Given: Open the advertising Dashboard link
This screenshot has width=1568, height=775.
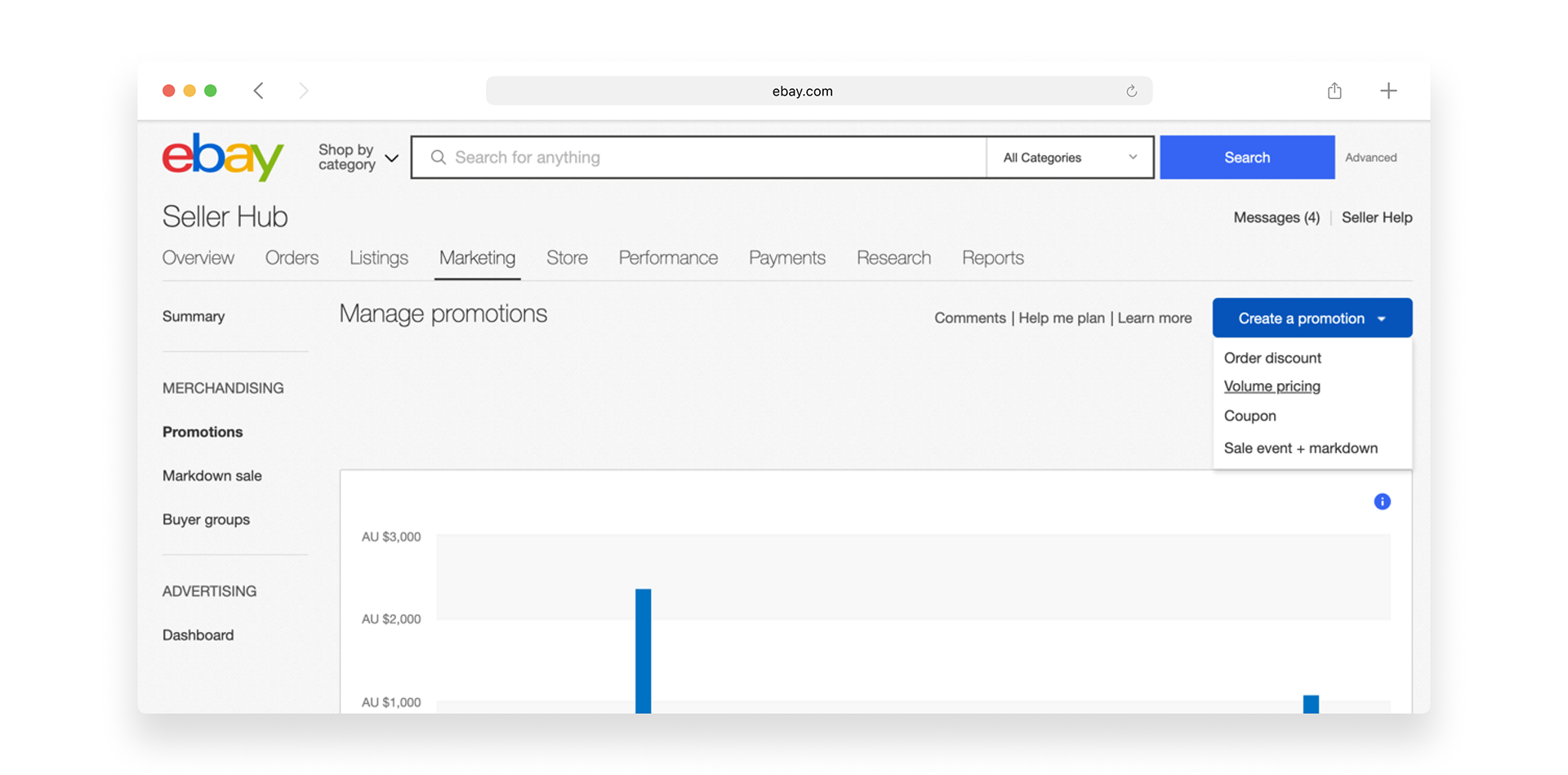Looking at the screenshot, I should [x=198, y=635].
